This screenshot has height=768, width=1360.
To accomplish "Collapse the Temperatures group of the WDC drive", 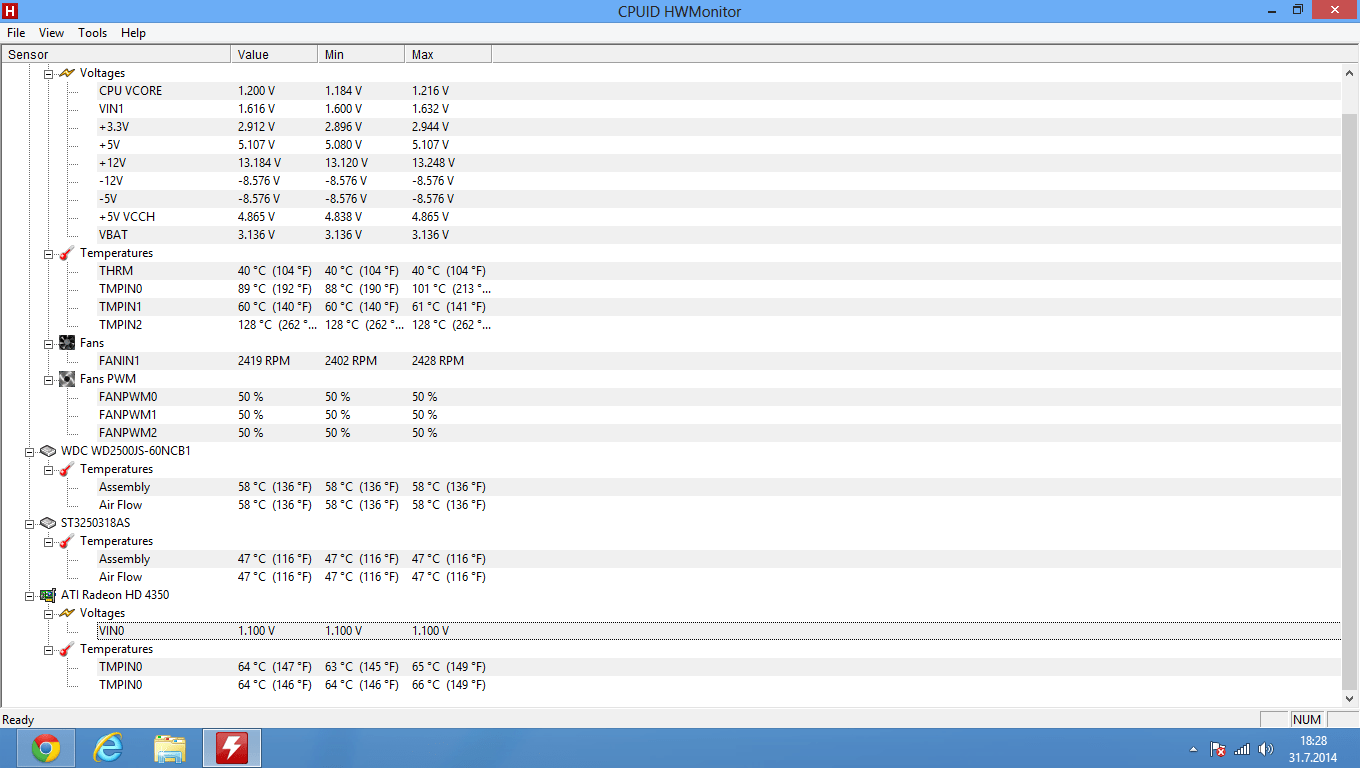I will [x=48, y=469].
